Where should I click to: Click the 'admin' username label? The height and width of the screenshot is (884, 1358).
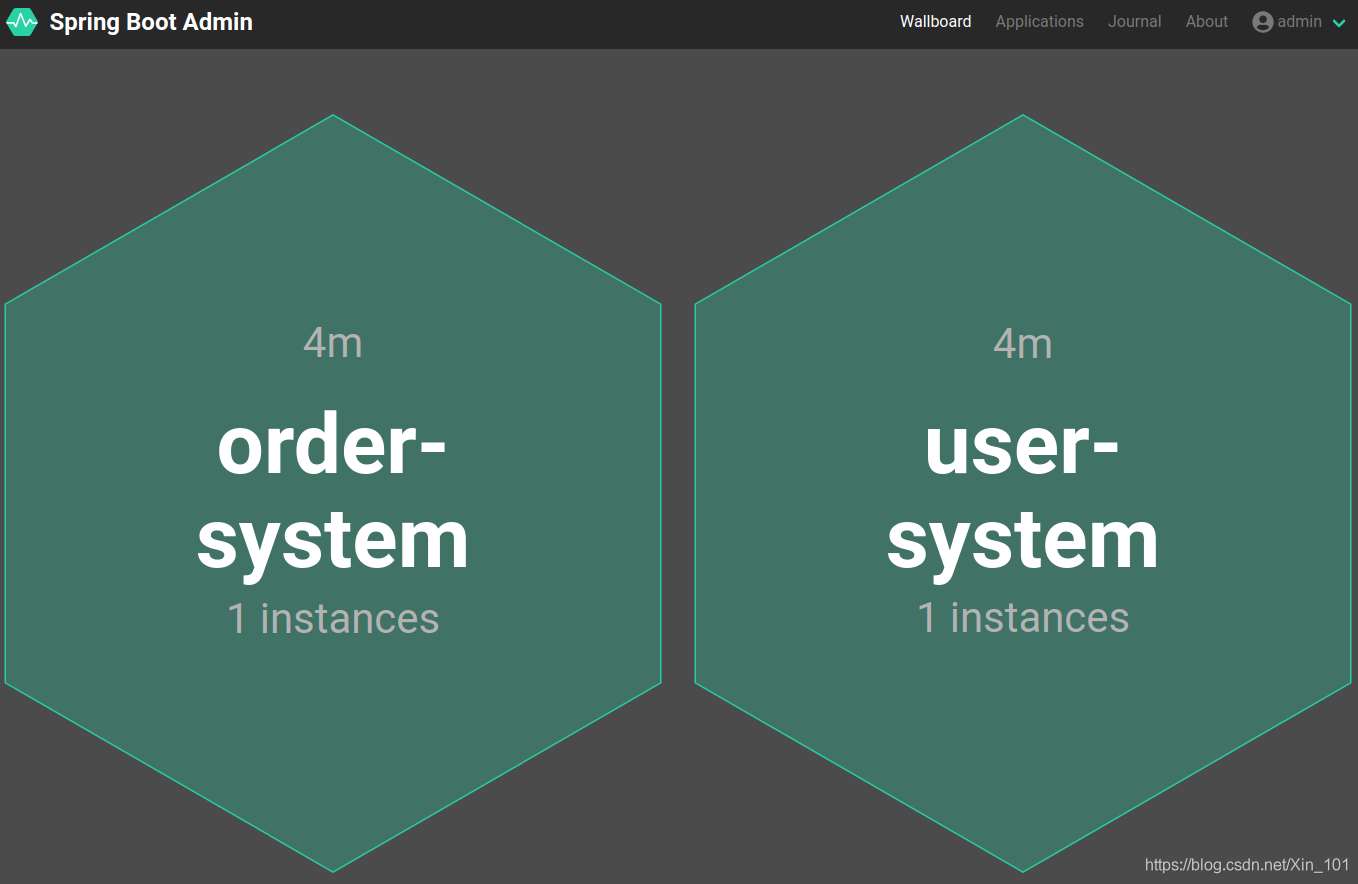click(x=1300, y=22)
